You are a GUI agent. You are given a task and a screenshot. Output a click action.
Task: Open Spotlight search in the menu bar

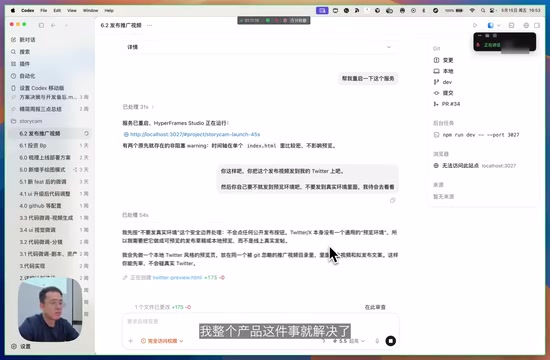483,11
